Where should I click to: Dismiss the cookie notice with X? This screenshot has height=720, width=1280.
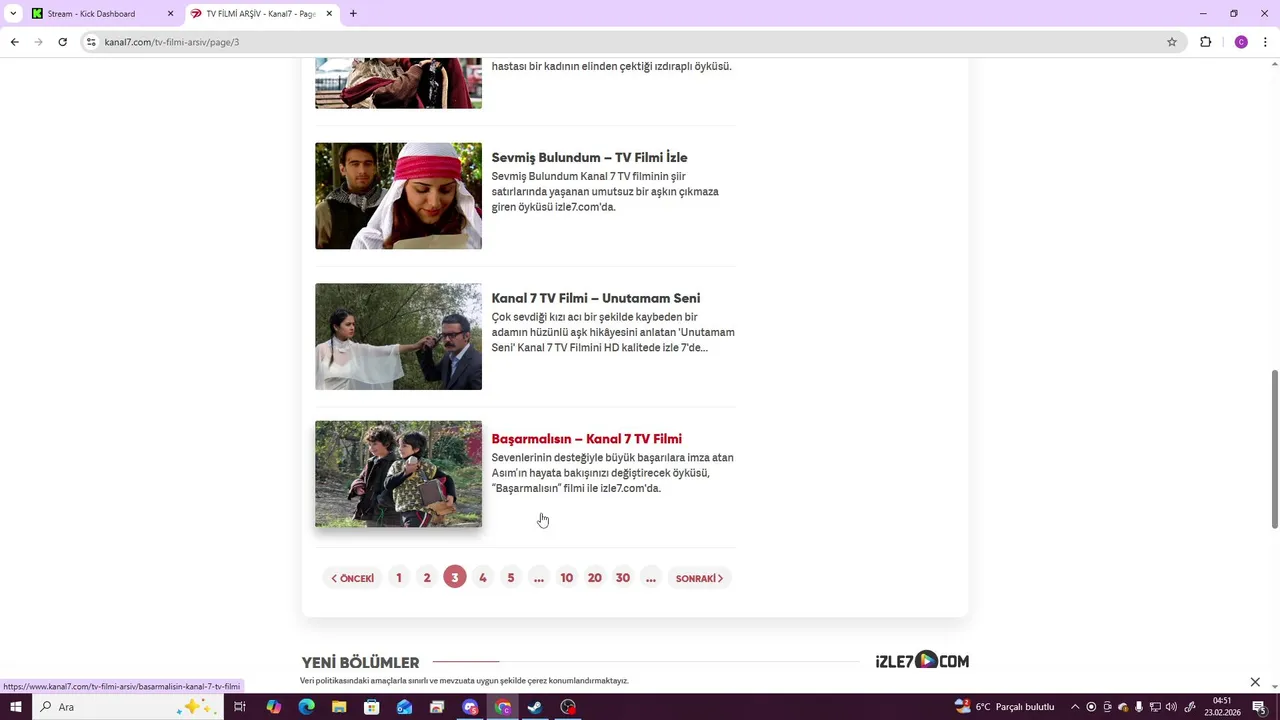point(1255,682)
